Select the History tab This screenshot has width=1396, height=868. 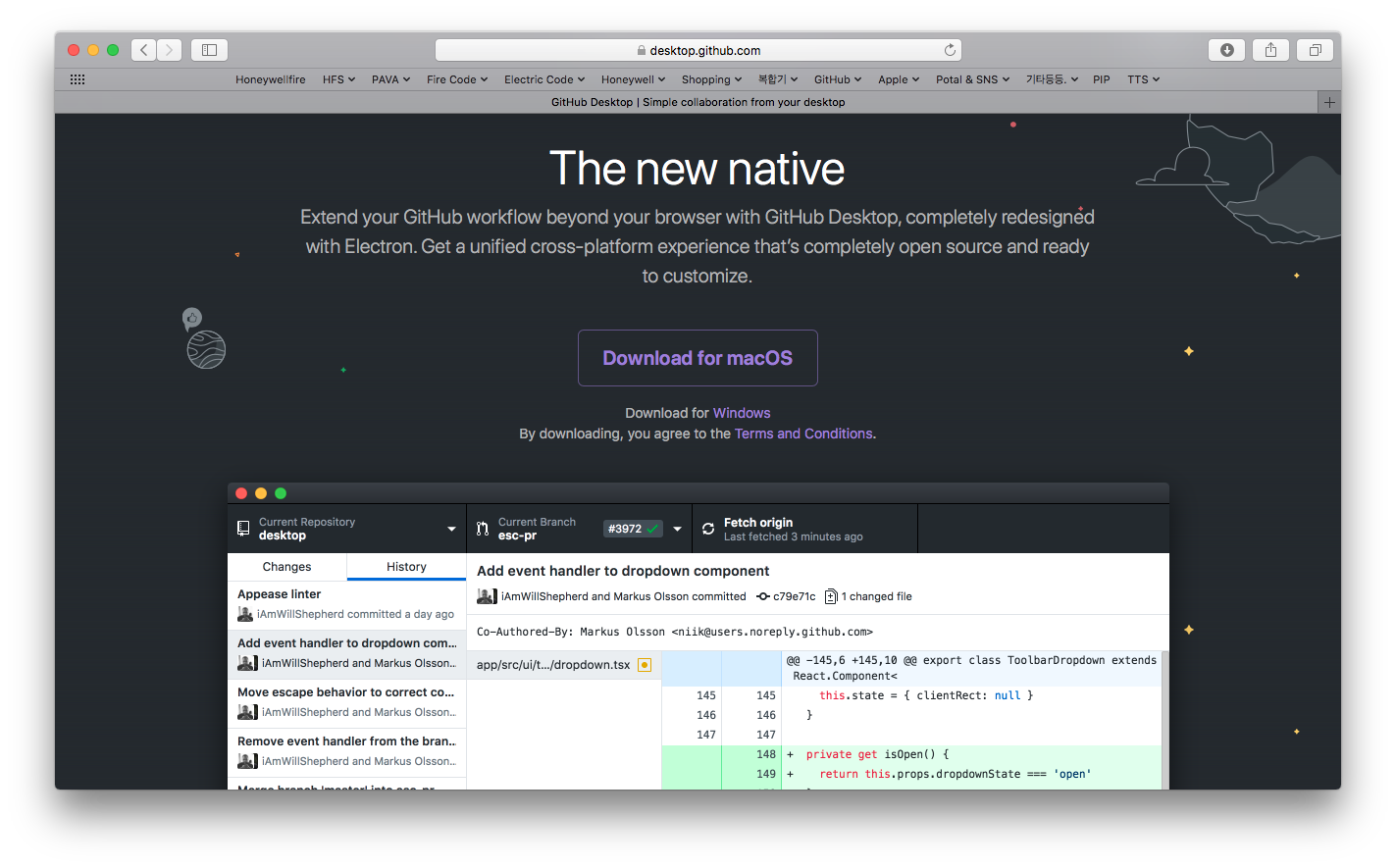coord(406,567)
